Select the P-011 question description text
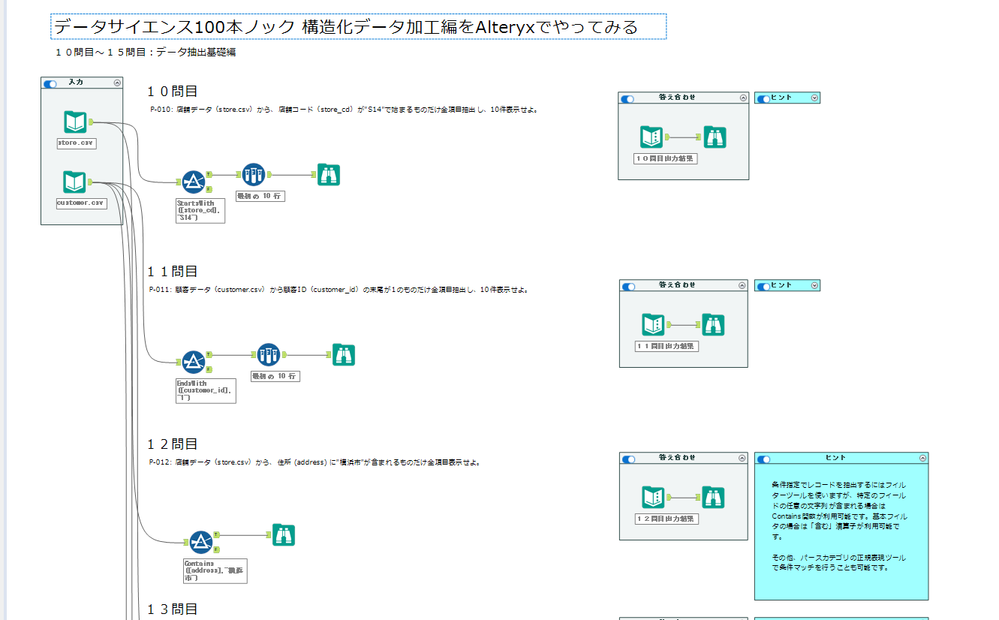The image size is (999, 620). click(x=339, y=290)
